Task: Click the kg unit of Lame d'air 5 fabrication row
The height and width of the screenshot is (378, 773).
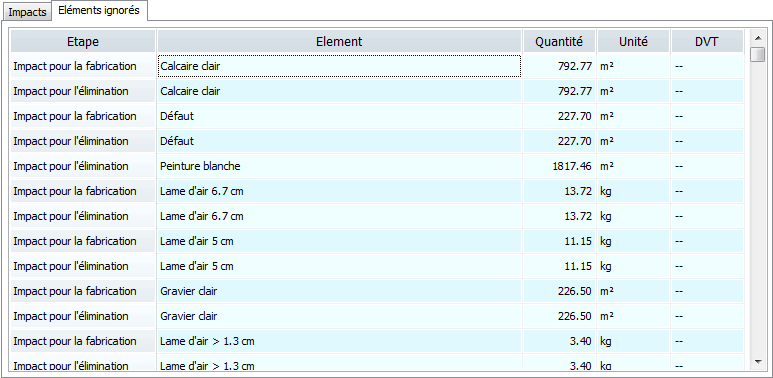Action: point(633,241)
